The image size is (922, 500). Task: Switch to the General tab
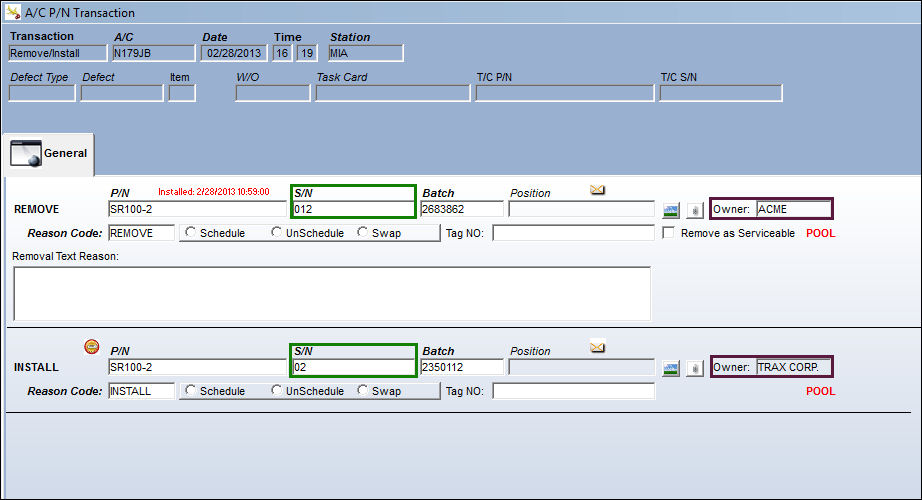coord(49,154)
